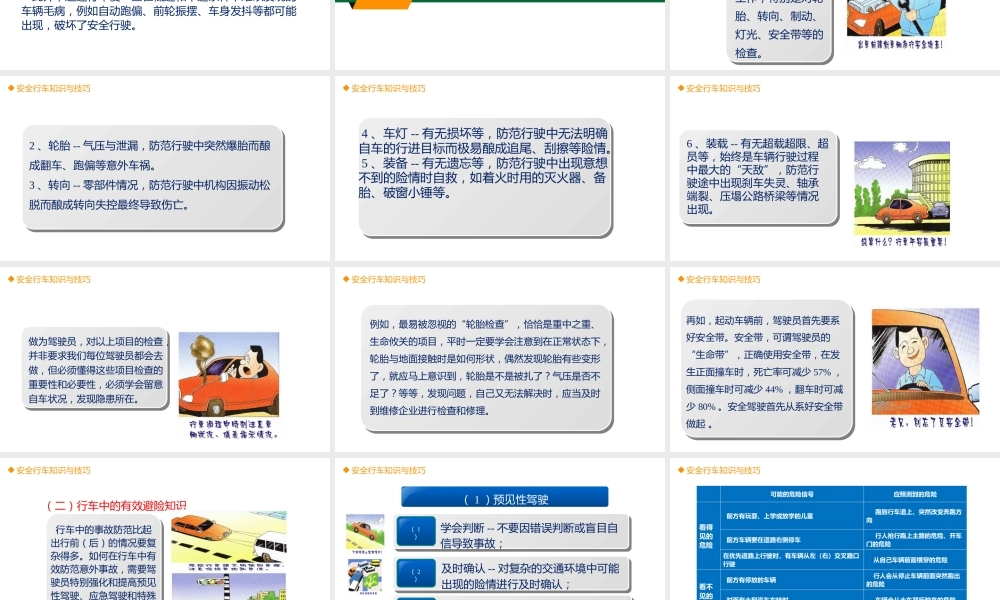Click the table cell 前方车辆要在道路右侧停车
Viewport: 1000px width, 600px height.
[791, 539]
